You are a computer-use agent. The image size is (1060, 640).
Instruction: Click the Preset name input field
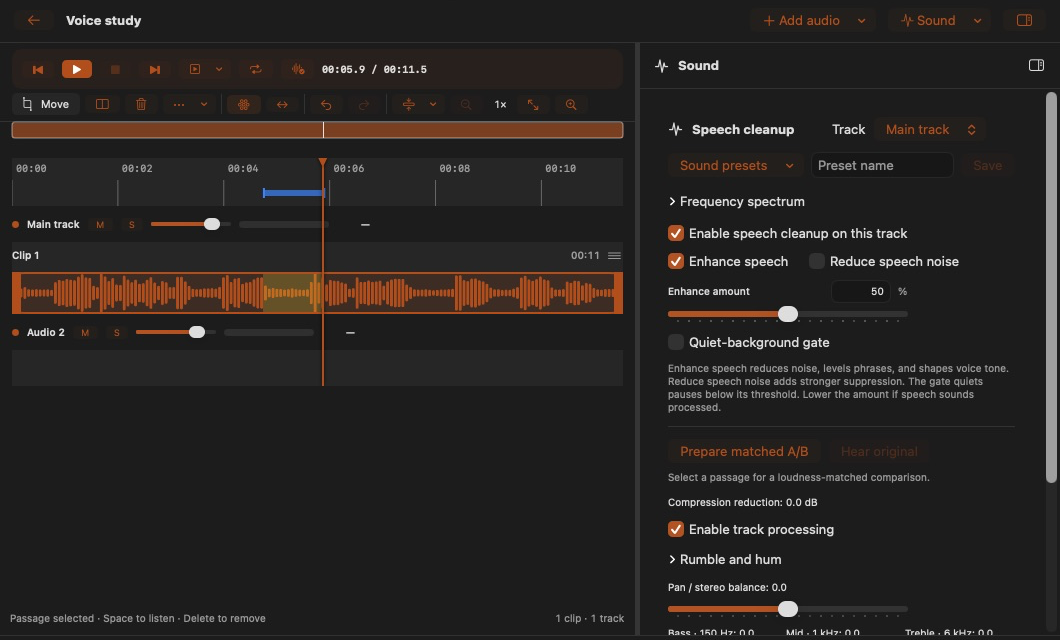point(882,166)
